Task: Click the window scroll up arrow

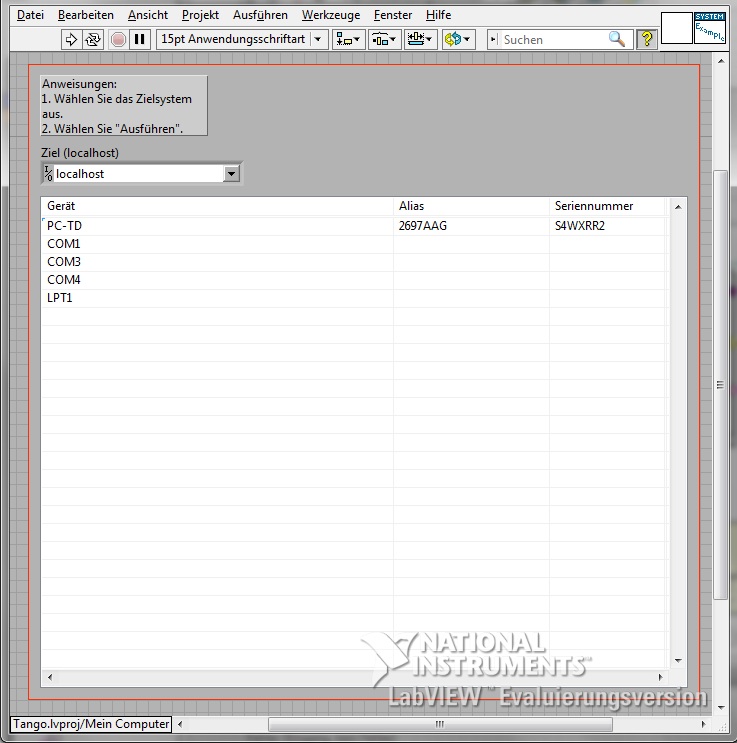Action: tap(721, 61)
